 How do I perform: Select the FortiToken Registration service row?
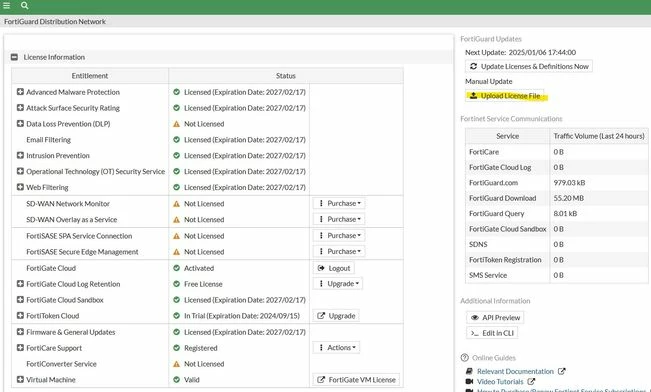pyautogui.click(x=556, y=260)
